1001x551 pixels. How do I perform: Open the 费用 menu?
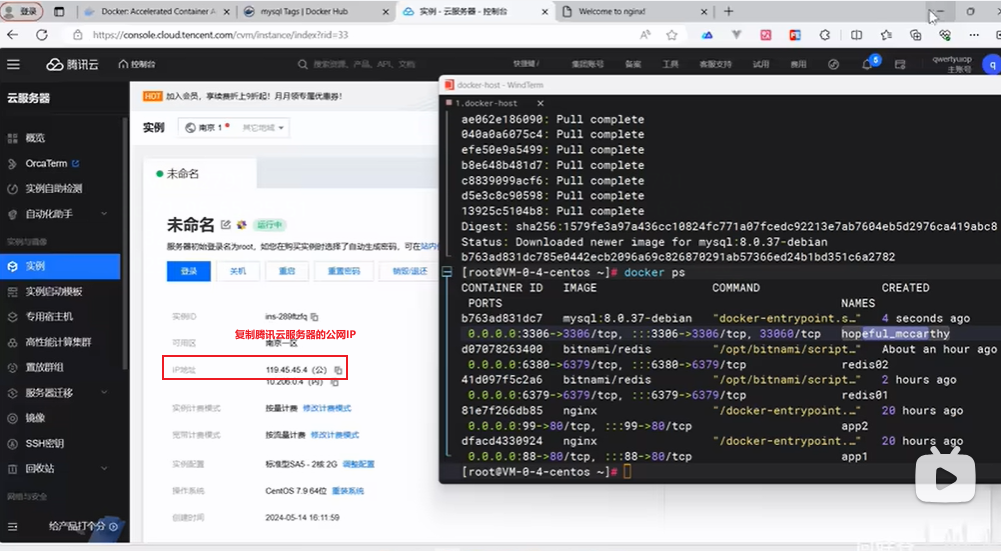(798, 64)
